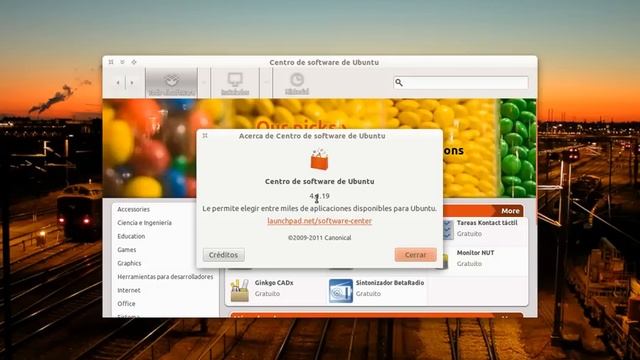640x360 pixels.
Task: Open the Ginkgo CADx toolbox icon
Action: (240, 291)
